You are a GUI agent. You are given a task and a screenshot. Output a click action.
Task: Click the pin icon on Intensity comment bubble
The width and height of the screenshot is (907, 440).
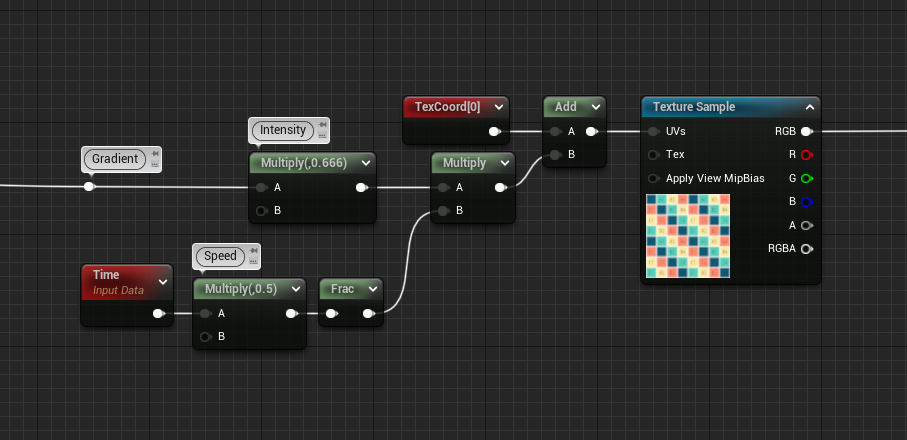pyautogui.click(x=322, y=124)
